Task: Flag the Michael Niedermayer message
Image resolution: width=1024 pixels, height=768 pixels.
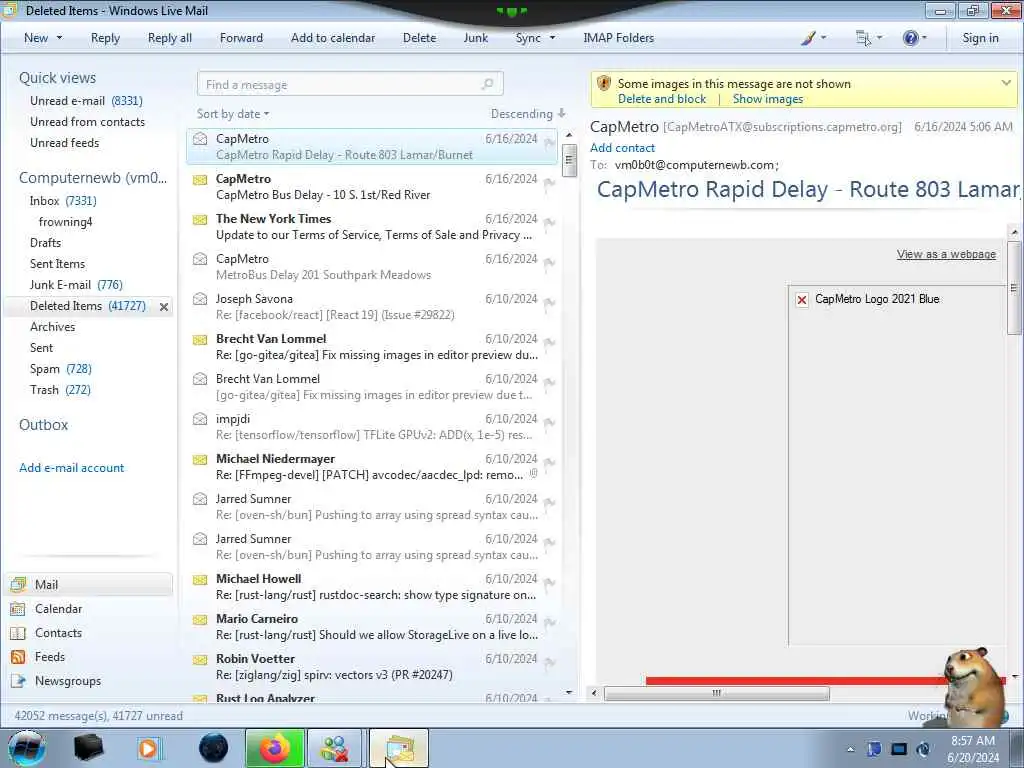Action: point(549,462)
